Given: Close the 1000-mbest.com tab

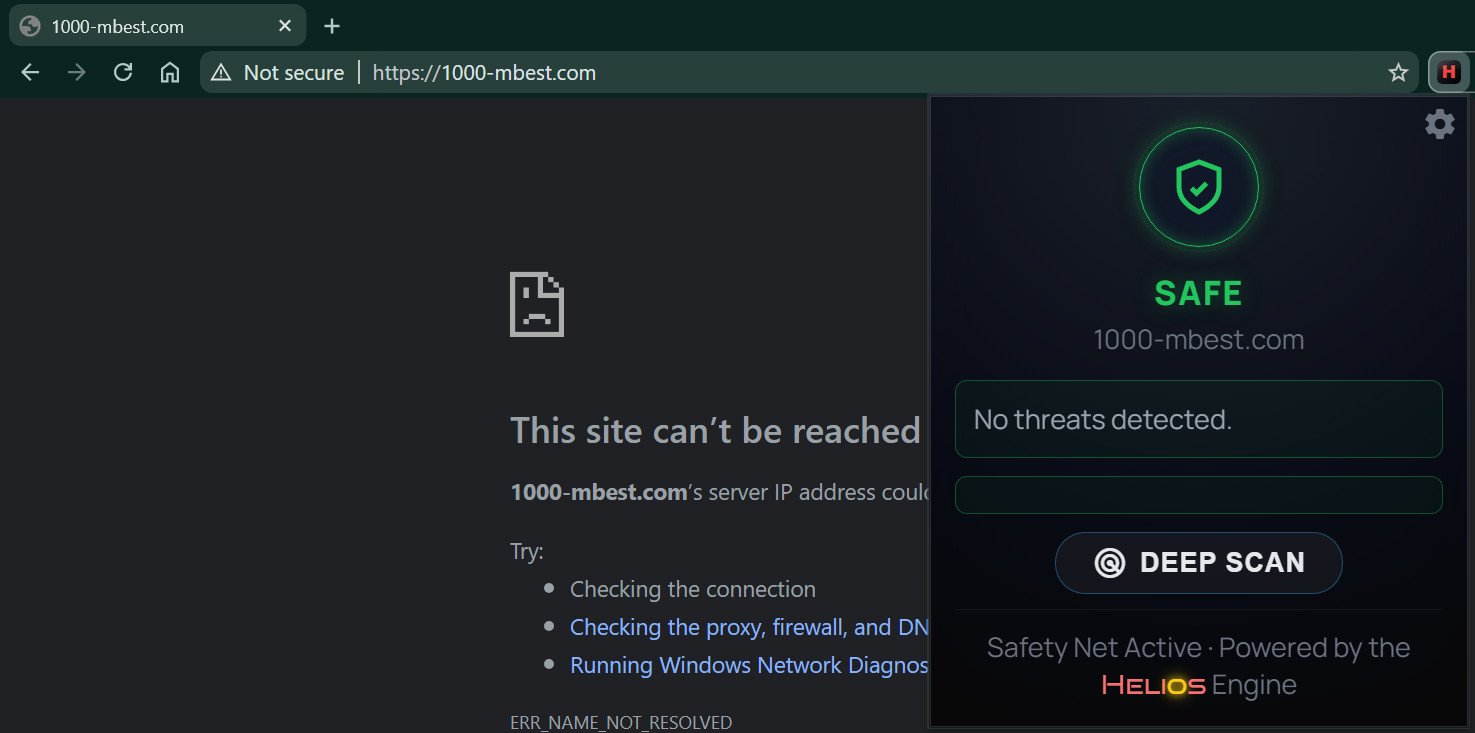Looking at the screenshot, I should [285, 27].
